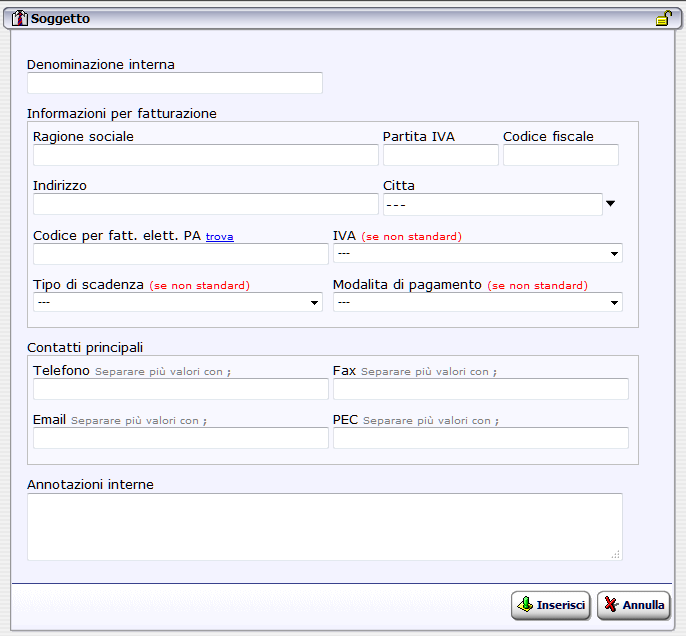Click into the Ragione sociale field
The height and width of the screenshot is (636, 686).
(205, 155)
